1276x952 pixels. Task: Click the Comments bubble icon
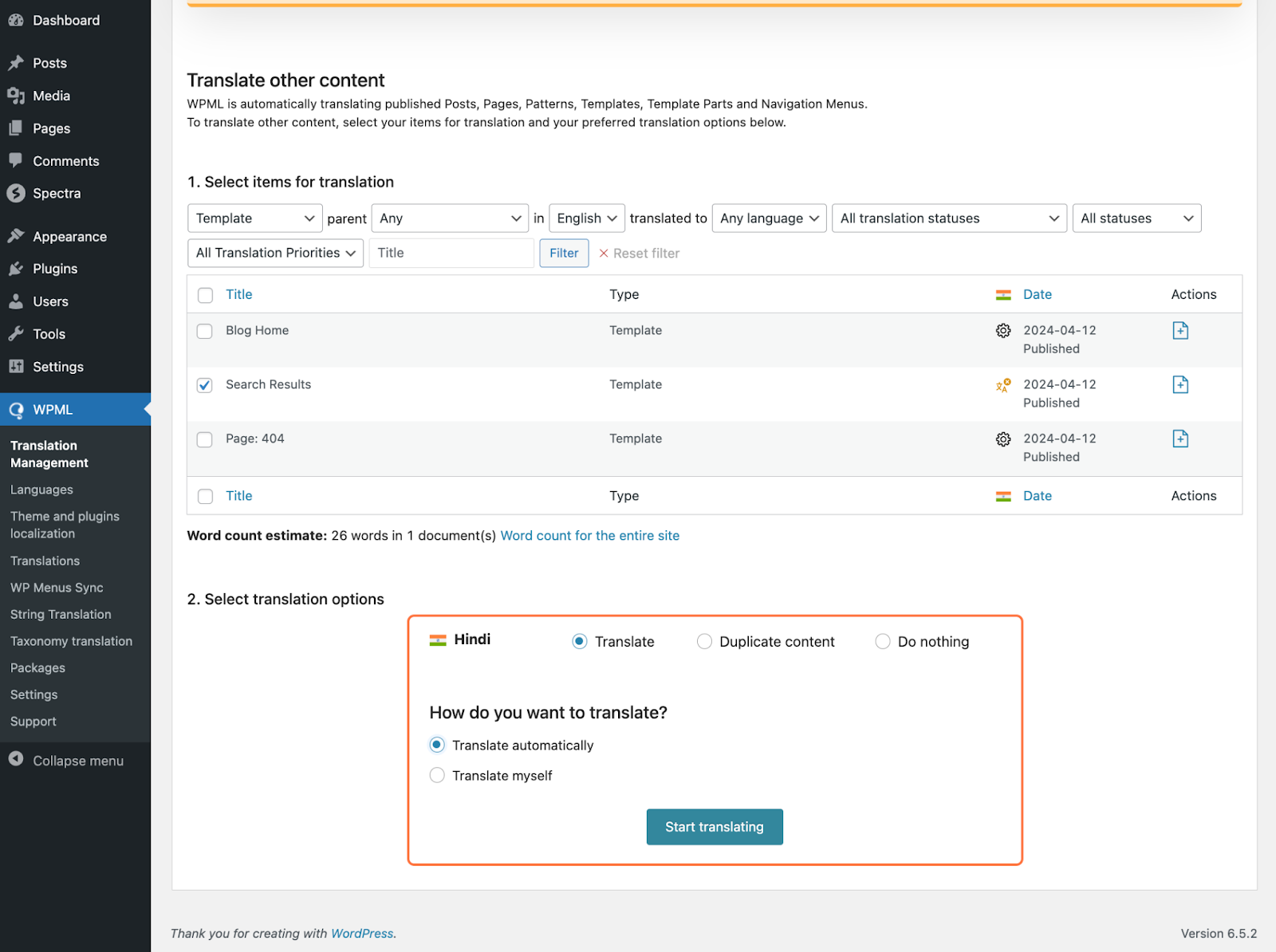coord(16,160)
